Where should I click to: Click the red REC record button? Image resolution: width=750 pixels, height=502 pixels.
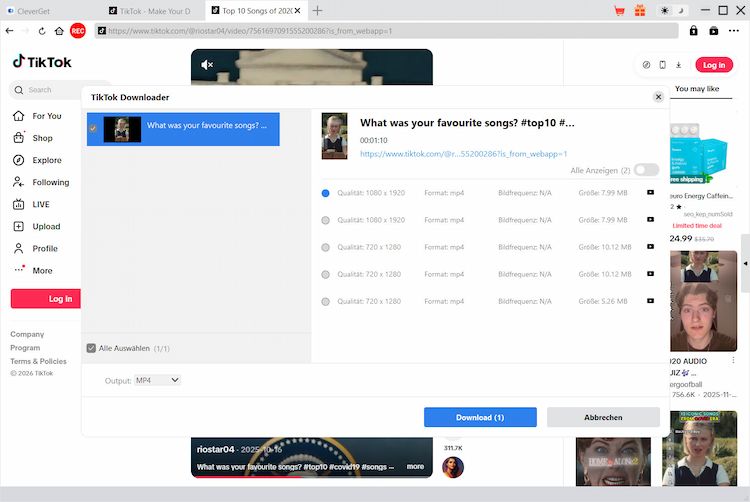(x=77, y=31)
